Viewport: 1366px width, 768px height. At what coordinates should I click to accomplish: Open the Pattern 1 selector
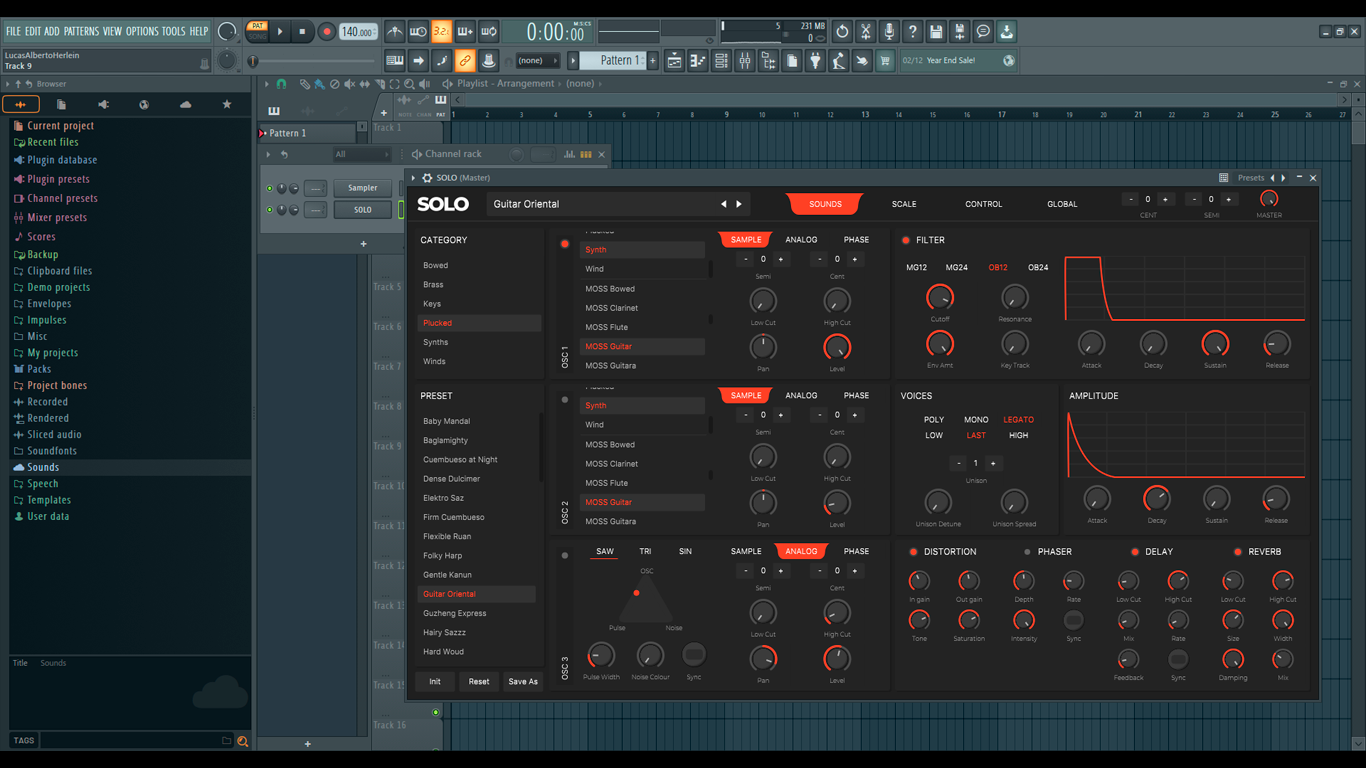point(615,61)
